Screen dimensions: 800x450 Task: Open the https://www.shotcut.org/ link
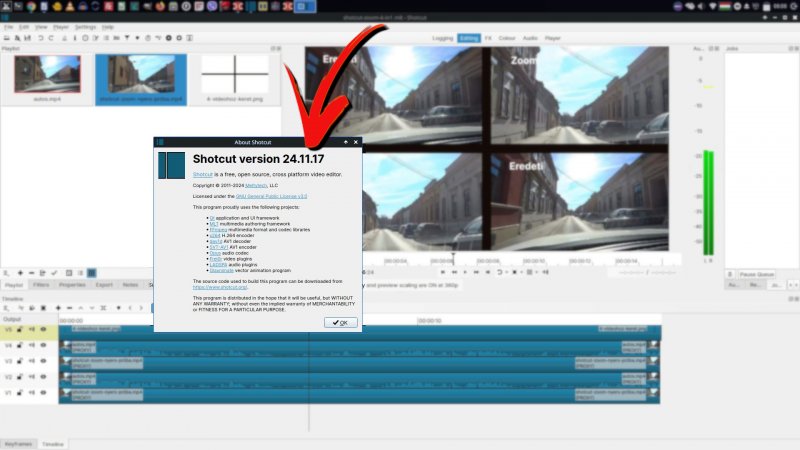click(x=220, y=287)
